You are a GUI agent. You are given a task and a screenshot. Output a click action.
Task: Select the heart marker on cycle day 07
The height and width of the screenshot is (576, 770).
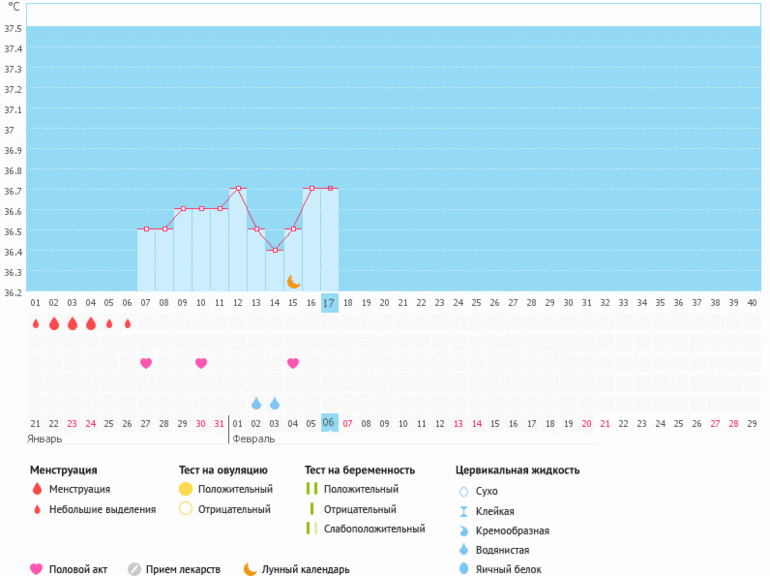click(x=146, y=363)
